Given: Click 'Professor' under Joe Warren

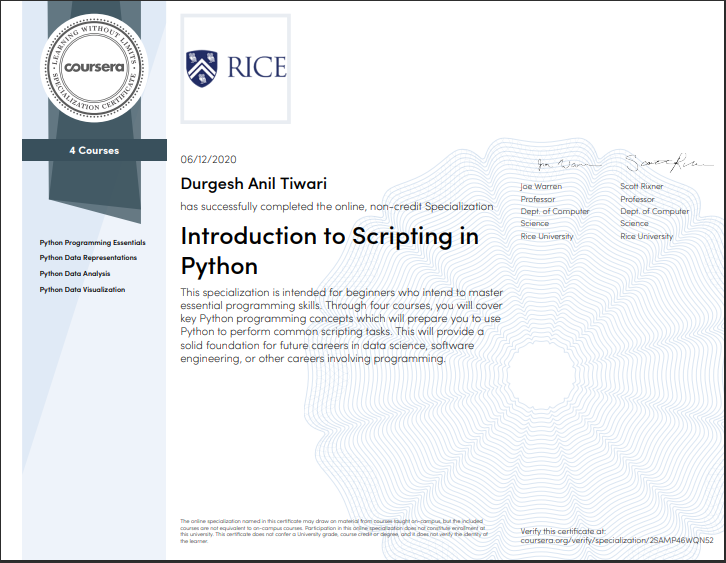Looking at the screenshot, I should [538, 199].
